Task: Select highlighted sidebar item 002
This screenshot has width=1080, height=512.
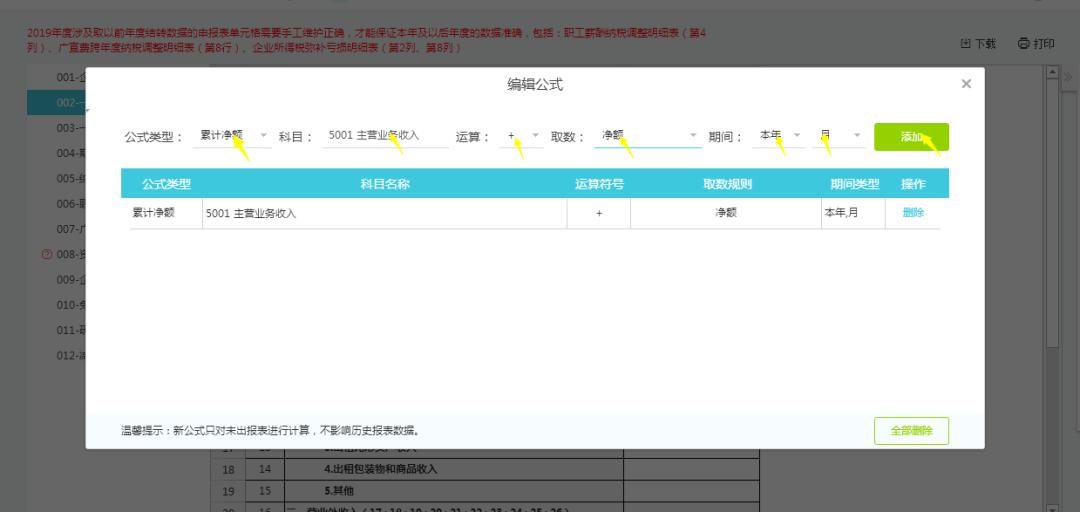Action: click(x=57, y=102)
